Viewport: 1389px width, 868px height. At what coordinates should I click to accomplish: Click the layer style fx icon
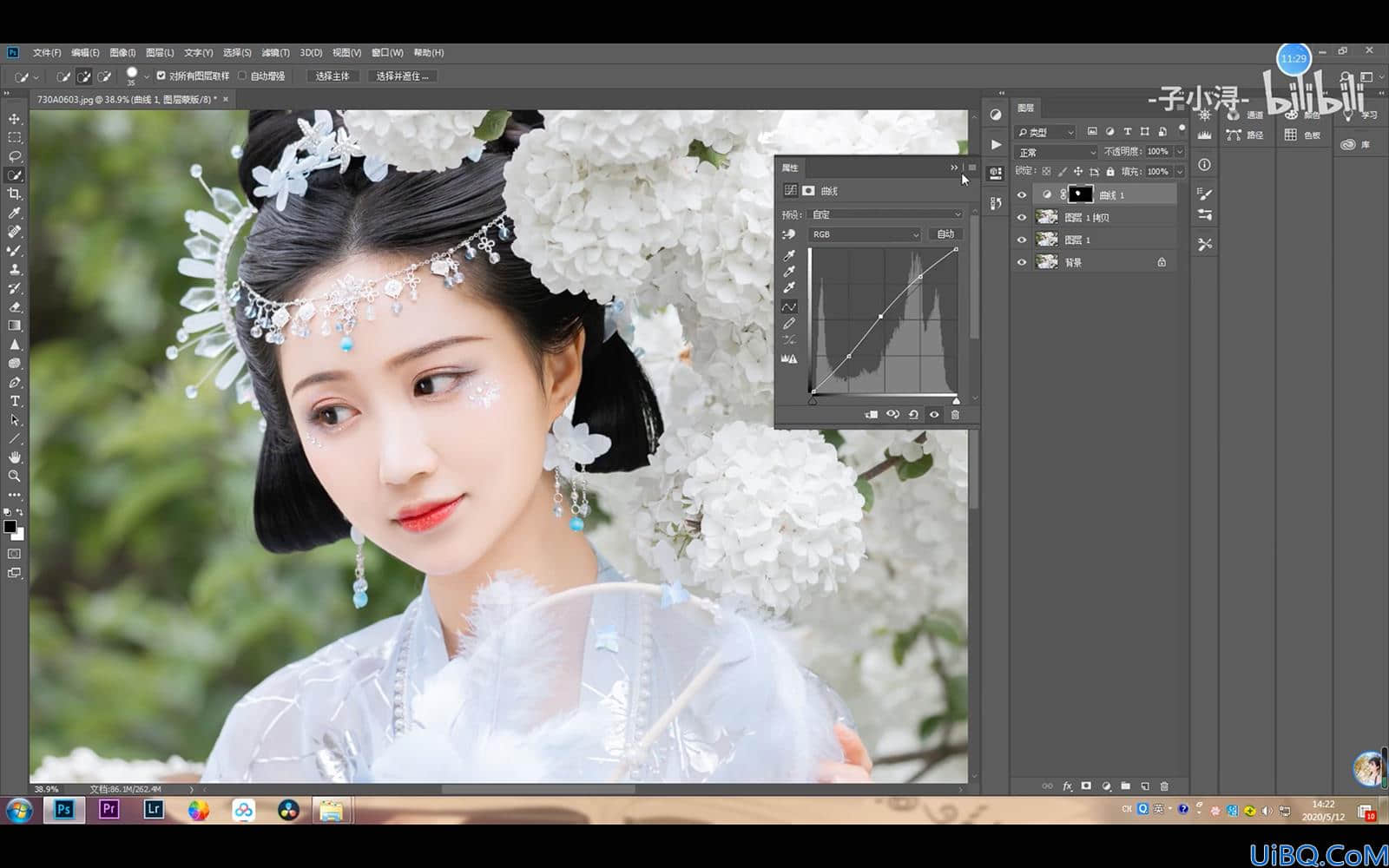(1068, 786)
